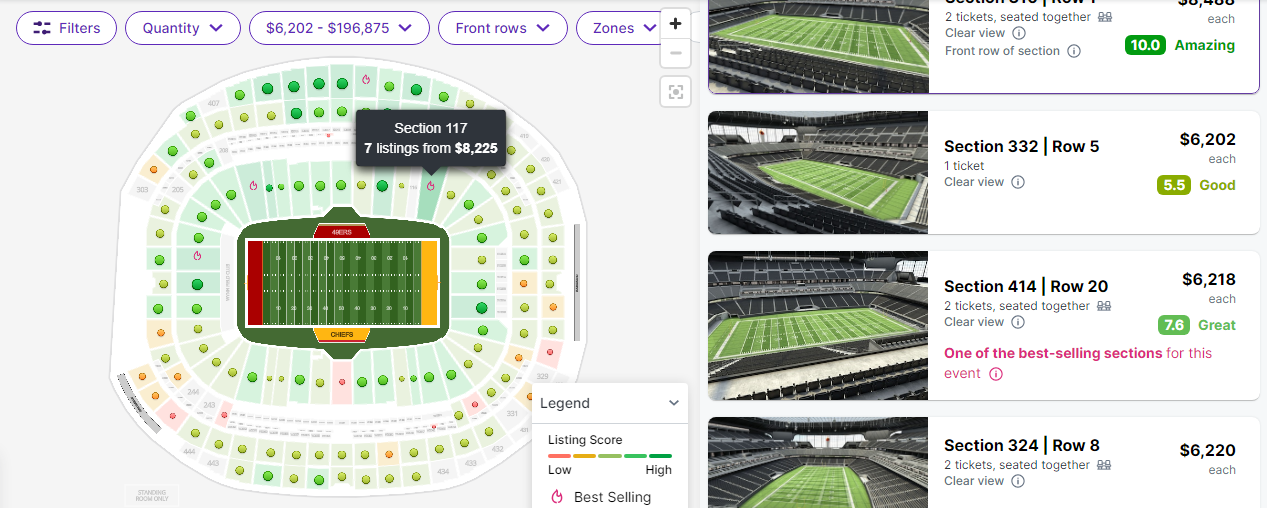
Task: Open the Zones filter
Action: pos(618,28)
